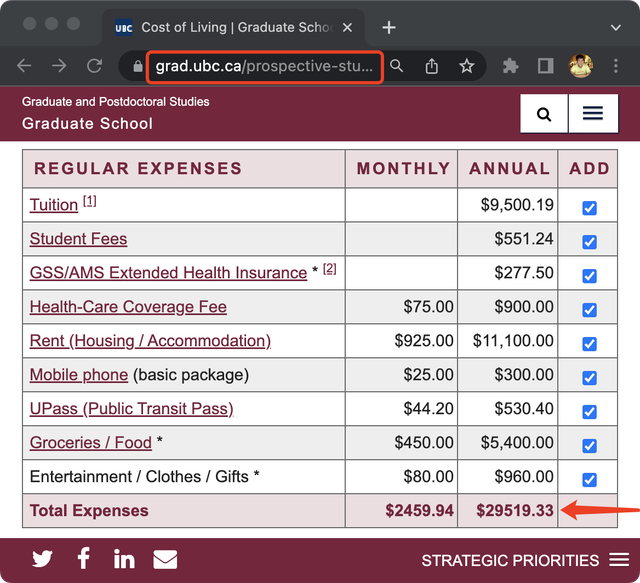The width and height of the screenshot is (640, 583).
Task: Open the hamburger navigation menu
Action: coord(593,113)
